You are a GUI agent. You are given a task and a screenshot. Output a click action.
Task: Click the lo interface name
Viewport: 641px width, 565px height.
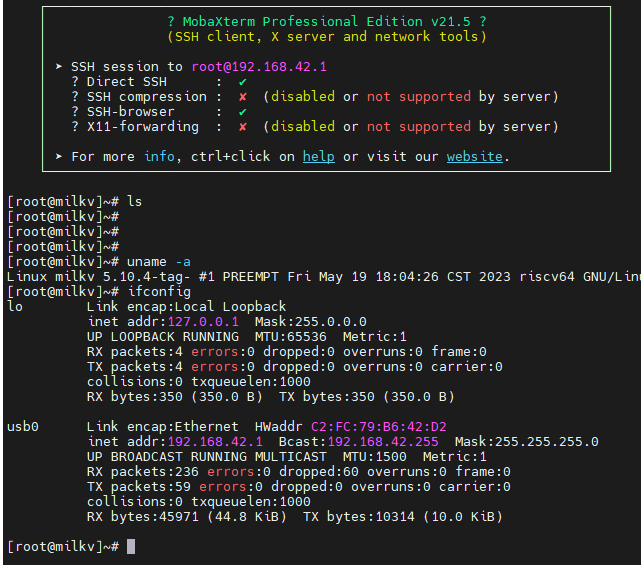pyautogui.click(x=14, y=307)
